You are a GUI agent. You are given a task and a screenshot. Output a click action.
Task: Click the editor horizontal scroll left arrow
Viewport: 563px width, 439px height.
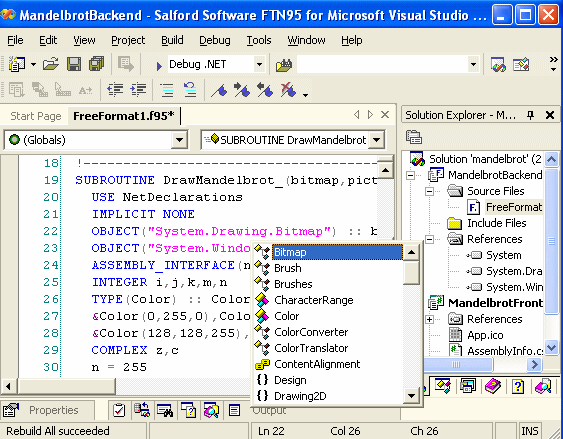(8, 387)
